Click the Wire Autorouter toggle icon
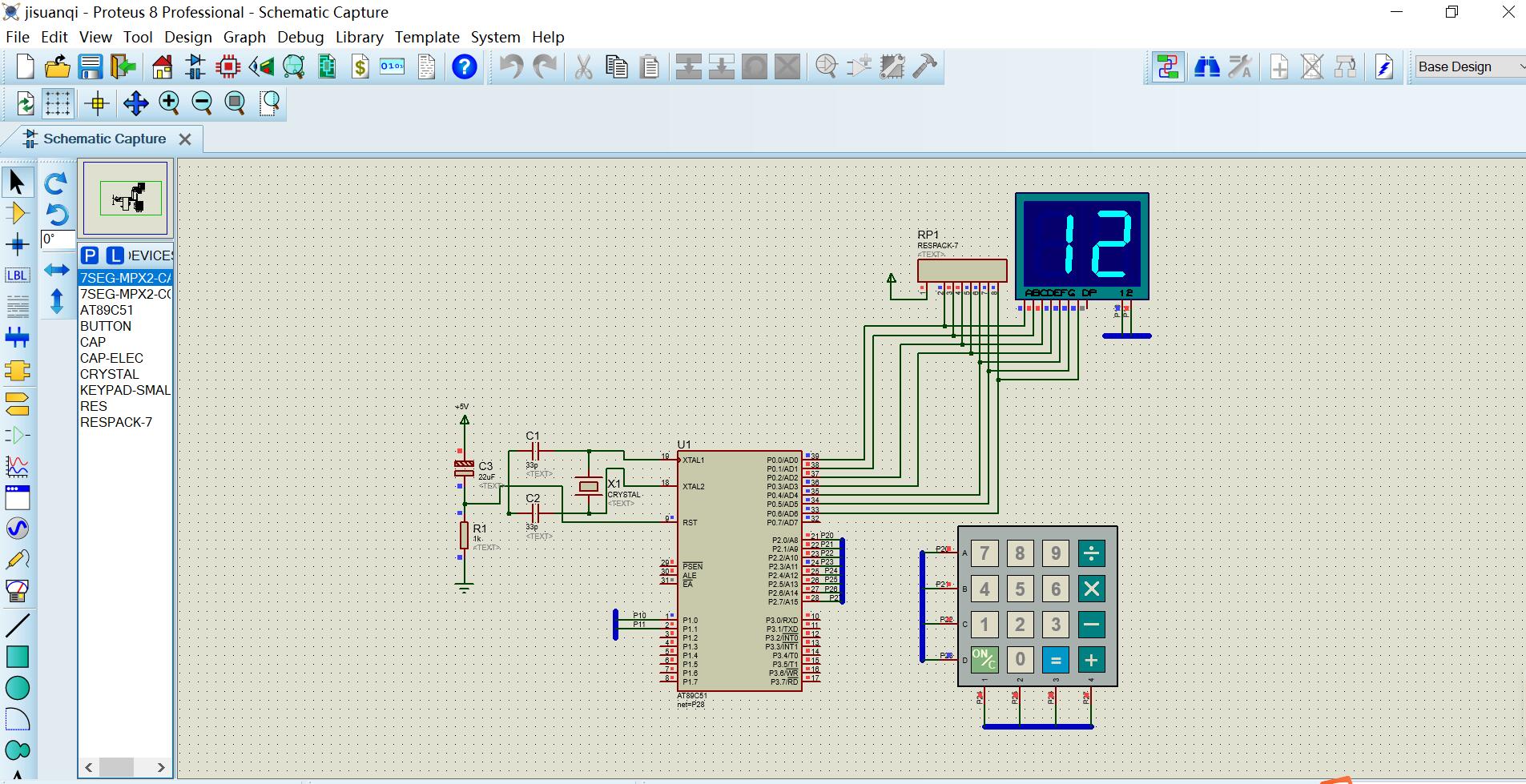The width and height of the screenshot is (1526, 784). tap(1167, 66)
